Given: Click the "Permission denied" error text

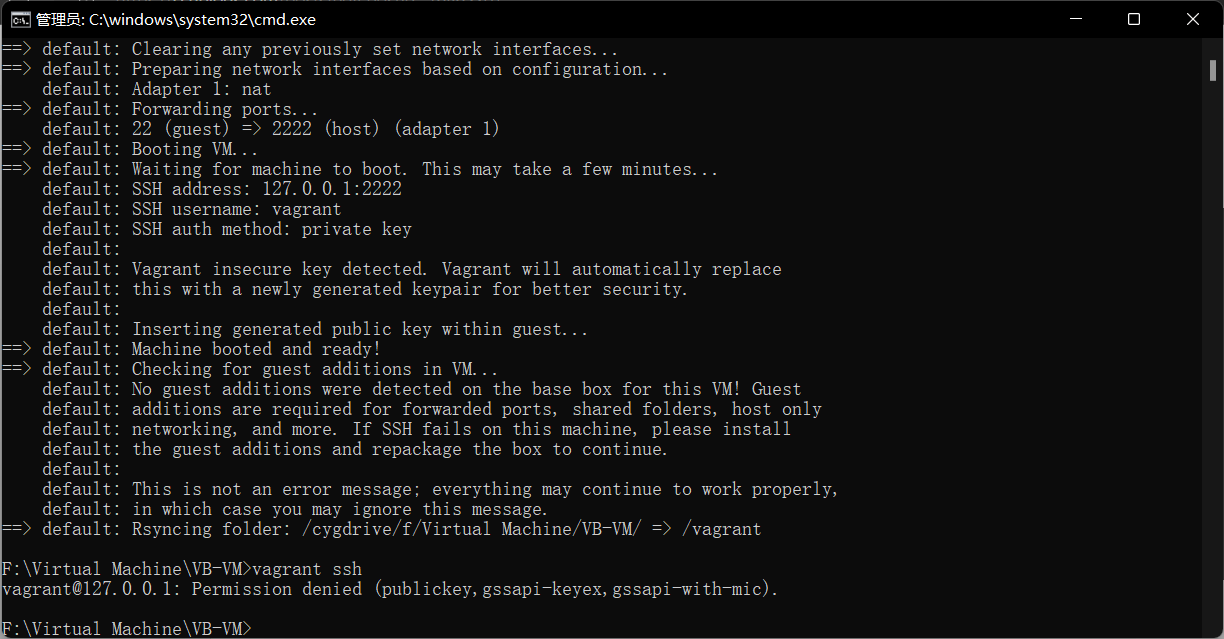Looking at the screenshot, I should click(x=277, y=589).
